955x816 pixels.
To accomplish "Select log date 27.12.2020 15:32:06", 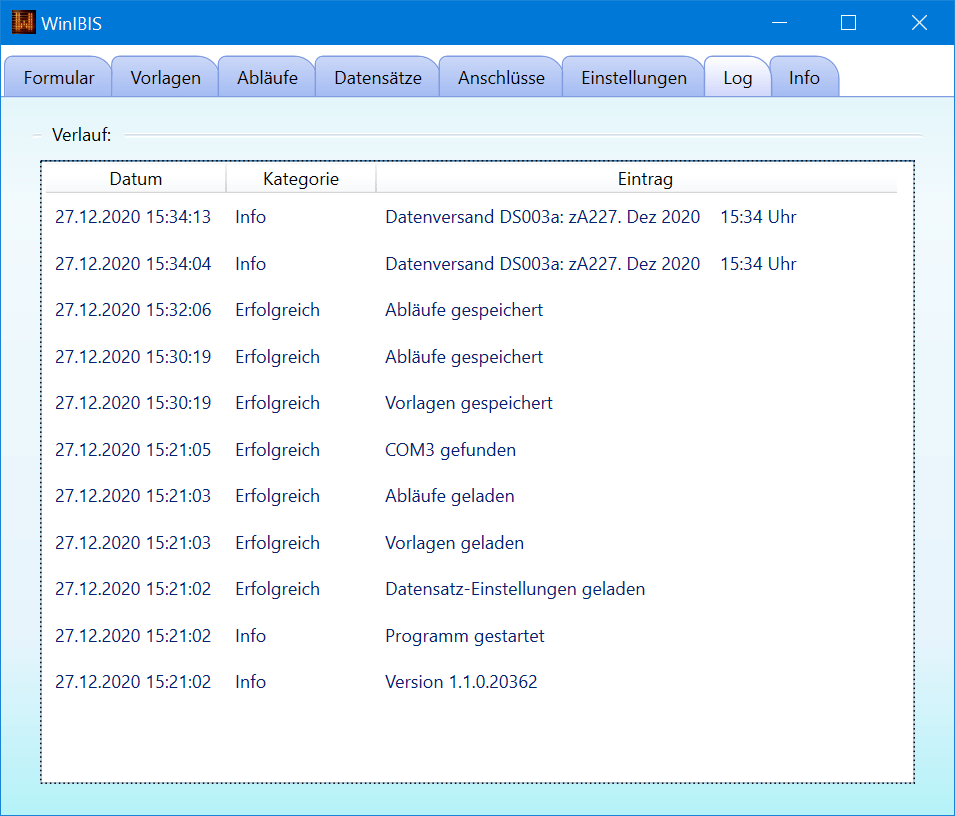I will click(x=133, y=310).
